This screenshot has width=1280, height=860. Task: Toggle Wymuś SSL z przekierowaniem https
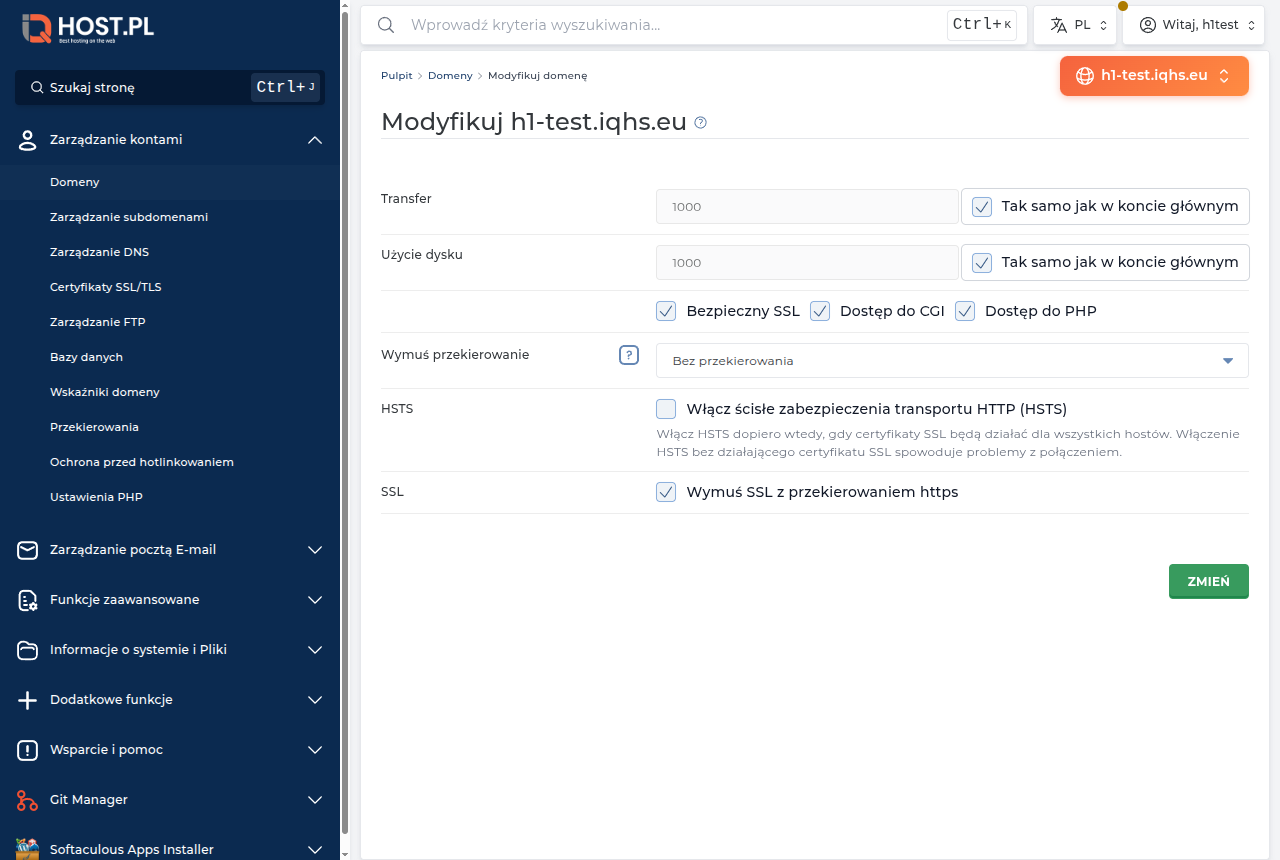[x=666, y=492]
